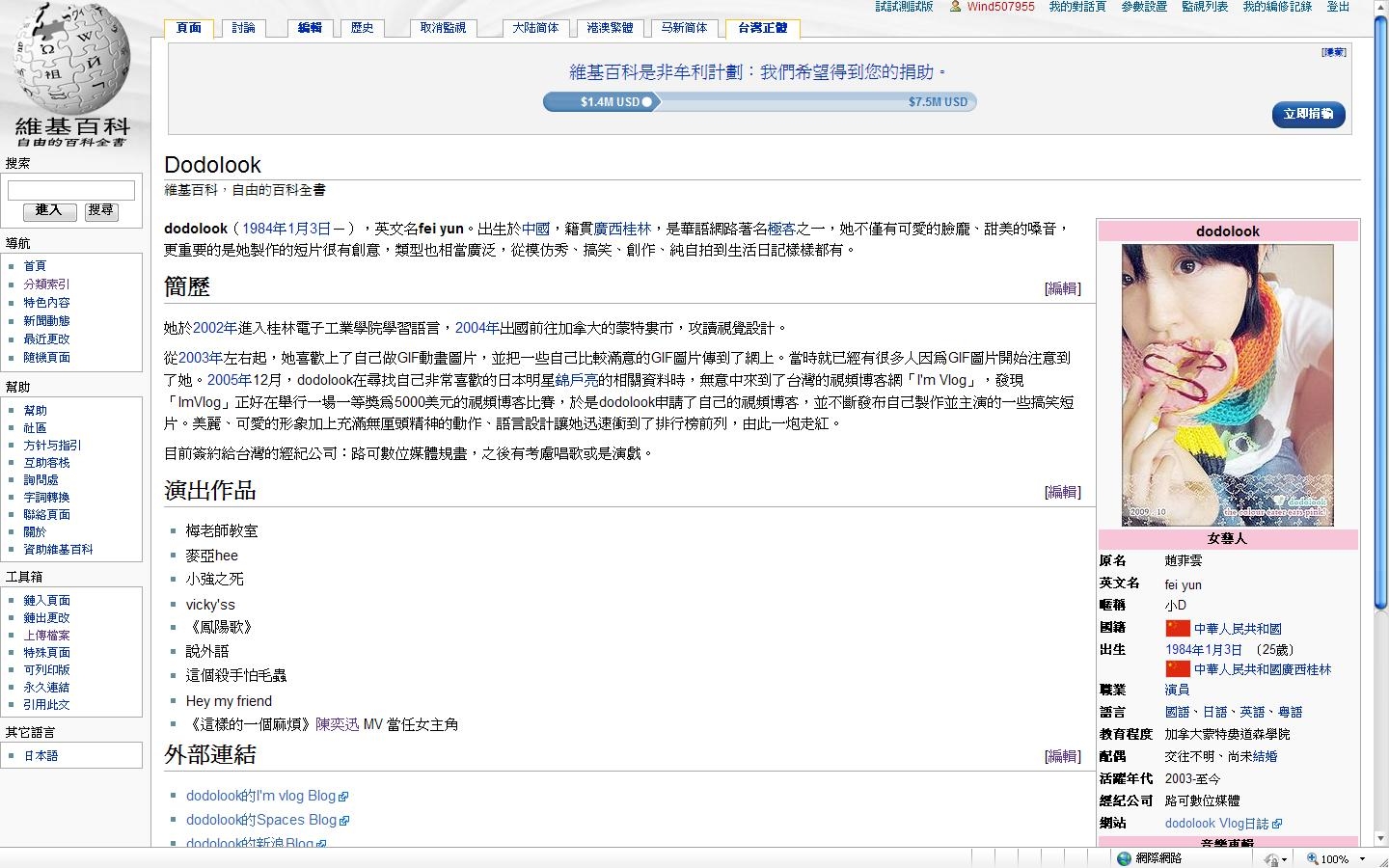Viewport: 1389px width, 868px height.
Task: Edit the 演出作品 section via 編輯 link
Action: pyautogui.click(x=1062, y=492)
